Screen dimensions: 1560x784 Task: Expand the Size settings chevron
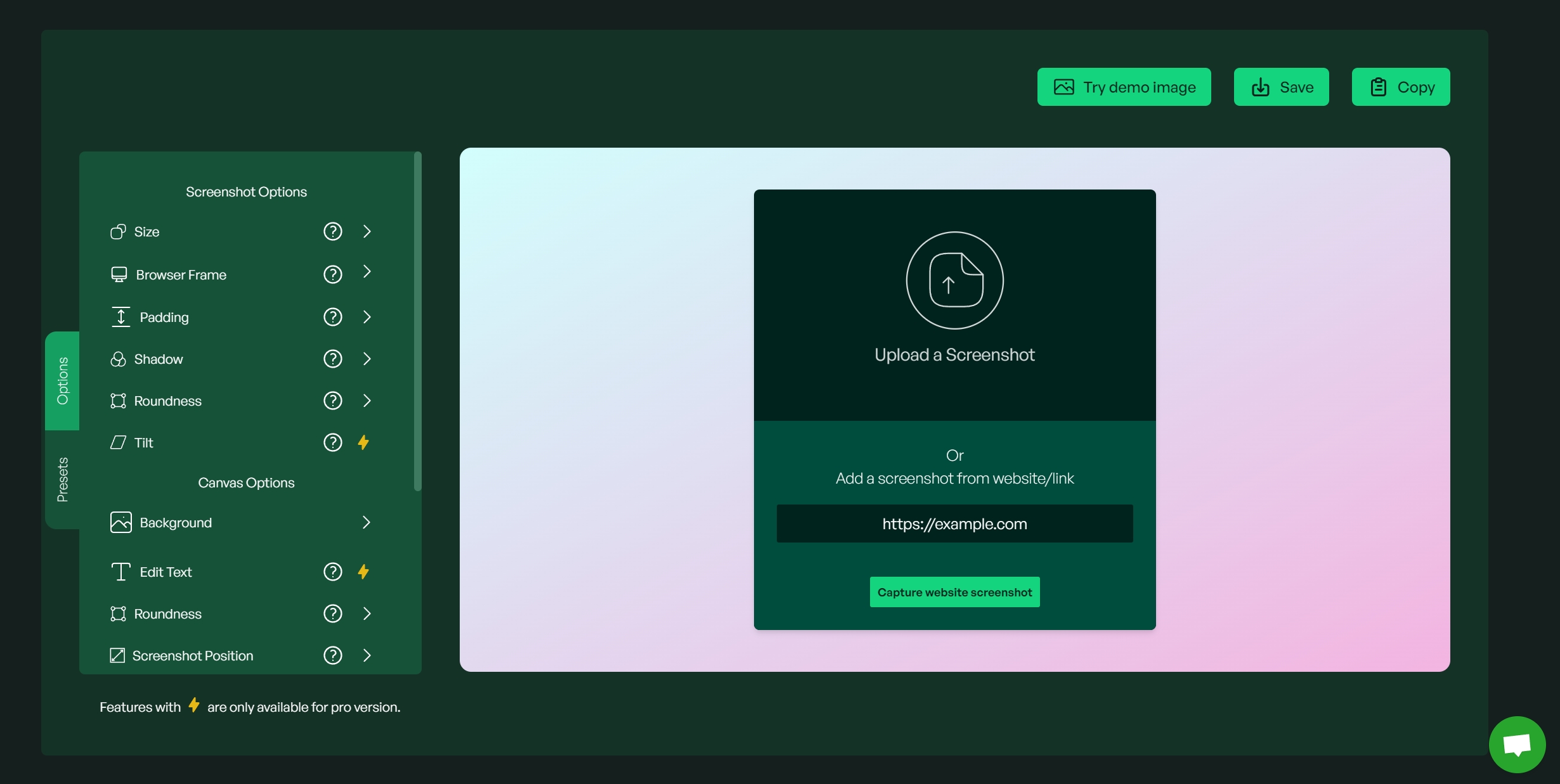pos(366,231)
